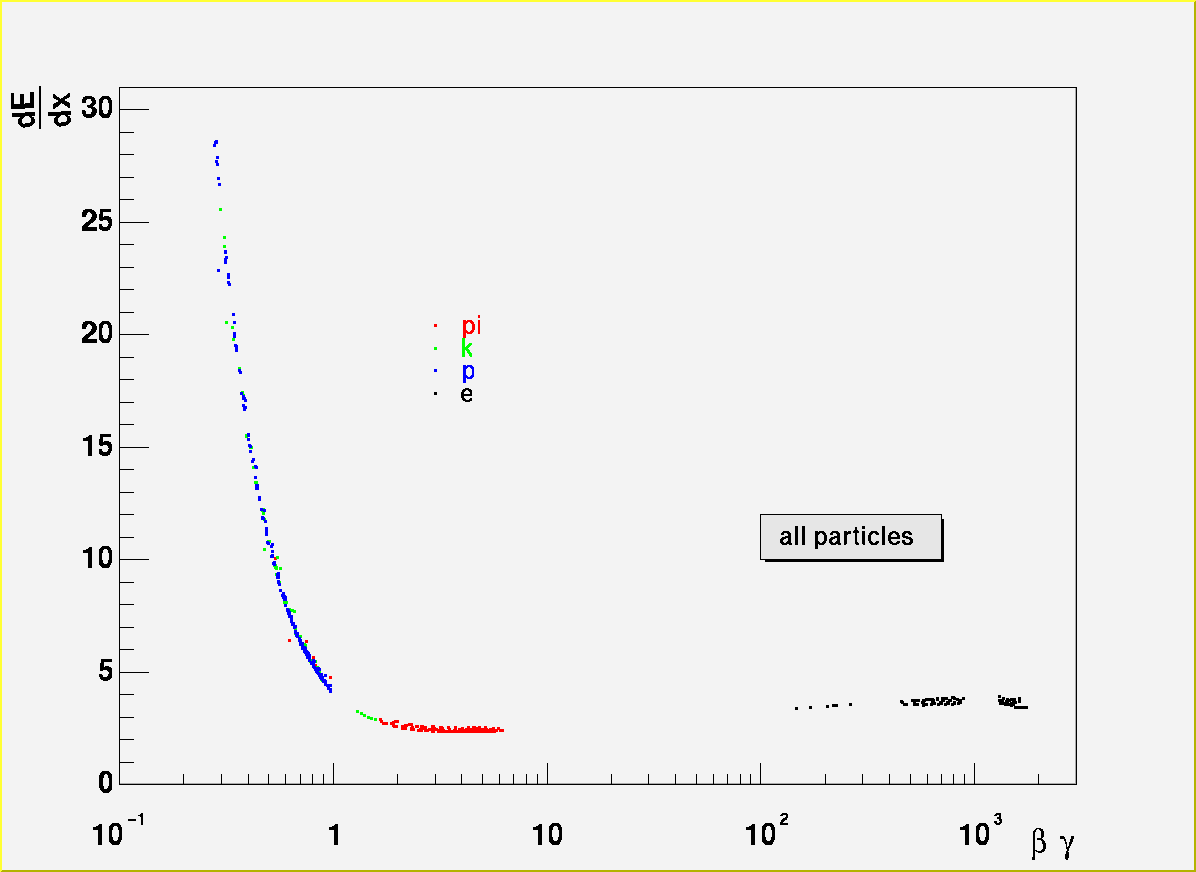Select the green "k" legend label

tap(466, 349)
